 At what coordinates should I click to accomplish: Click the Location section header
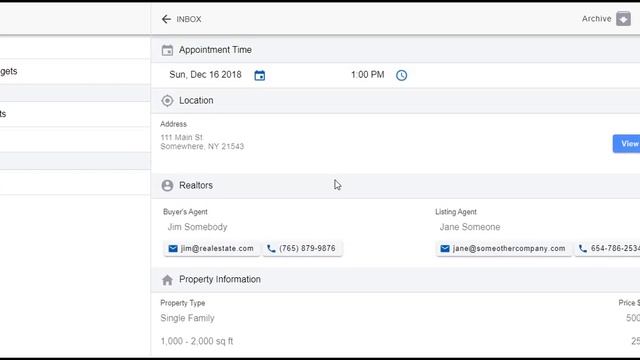point(396,100)
